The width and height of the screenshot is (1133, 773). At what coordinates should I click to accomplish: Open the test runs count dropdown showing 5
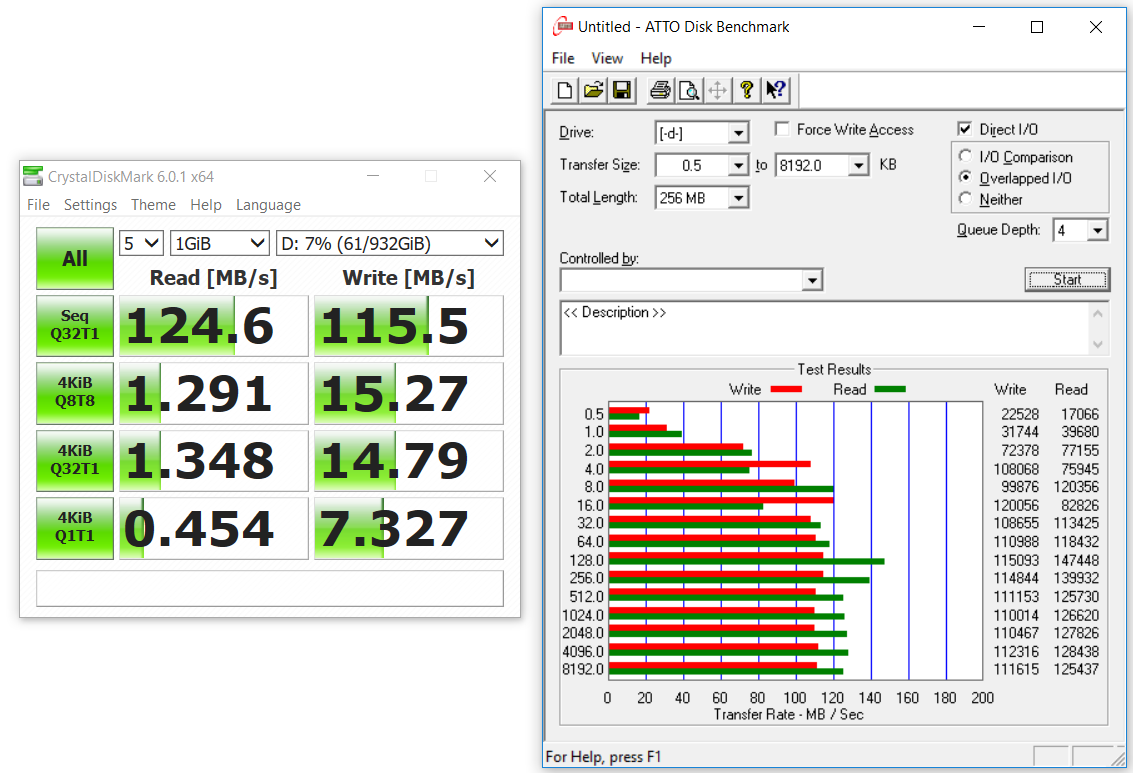(142, 243)
